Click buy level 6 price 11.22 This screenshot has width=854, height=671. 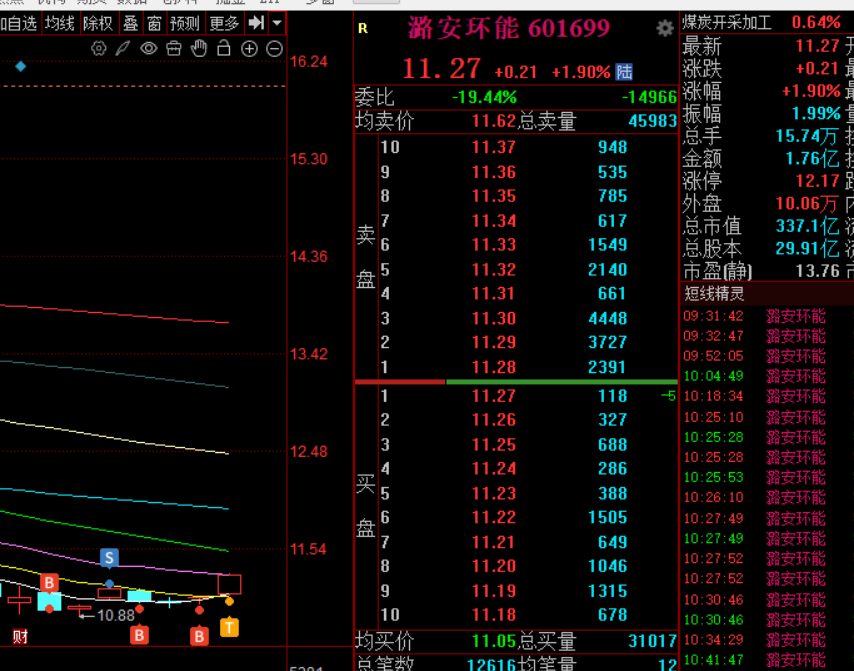coord(493,517)
